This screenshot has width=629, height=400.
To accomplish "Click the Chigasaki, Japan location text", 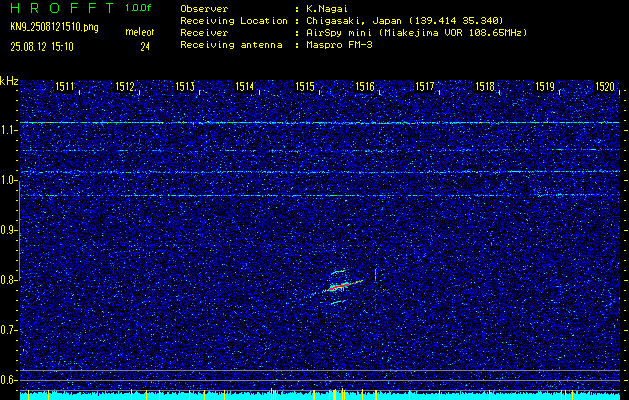I will pos(405,21).
